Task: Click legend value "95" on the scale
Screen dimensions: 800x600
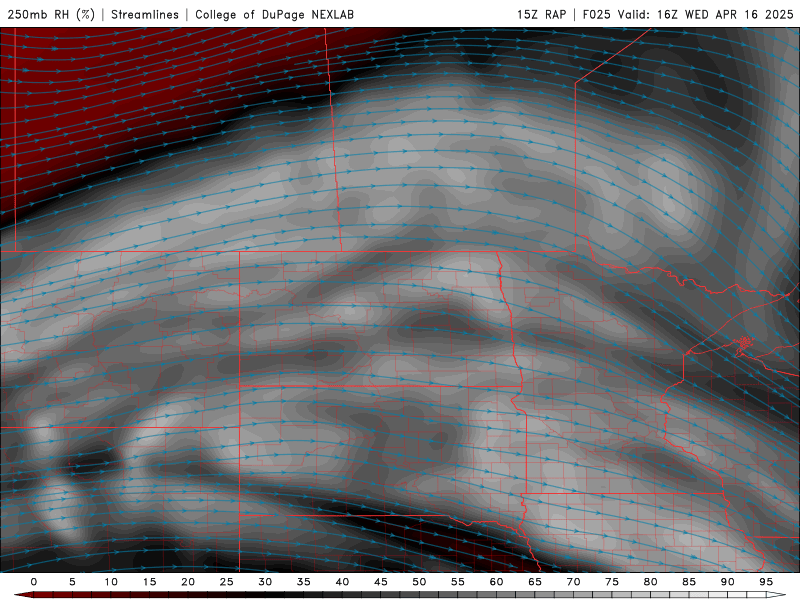Action: tap(766, 582)
